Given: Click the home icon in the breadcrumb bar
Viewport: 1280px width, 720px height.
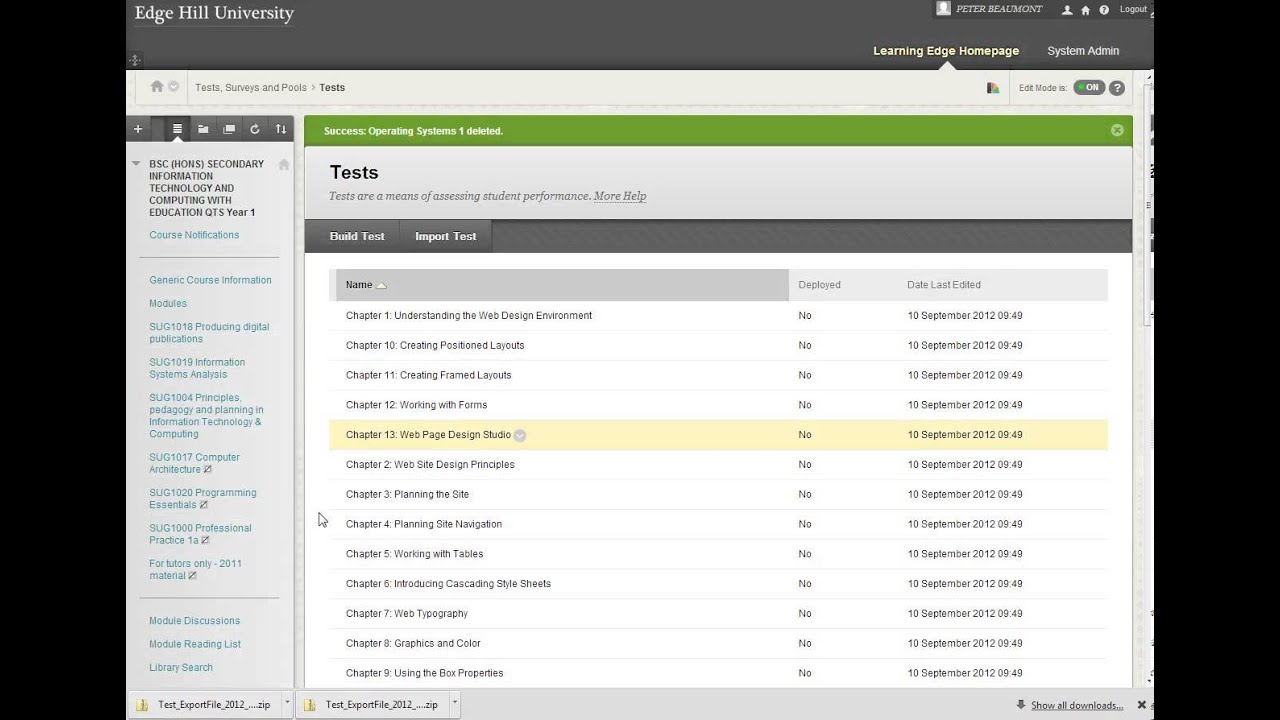Looking at the screenshot, I should (x=157, y=86).
